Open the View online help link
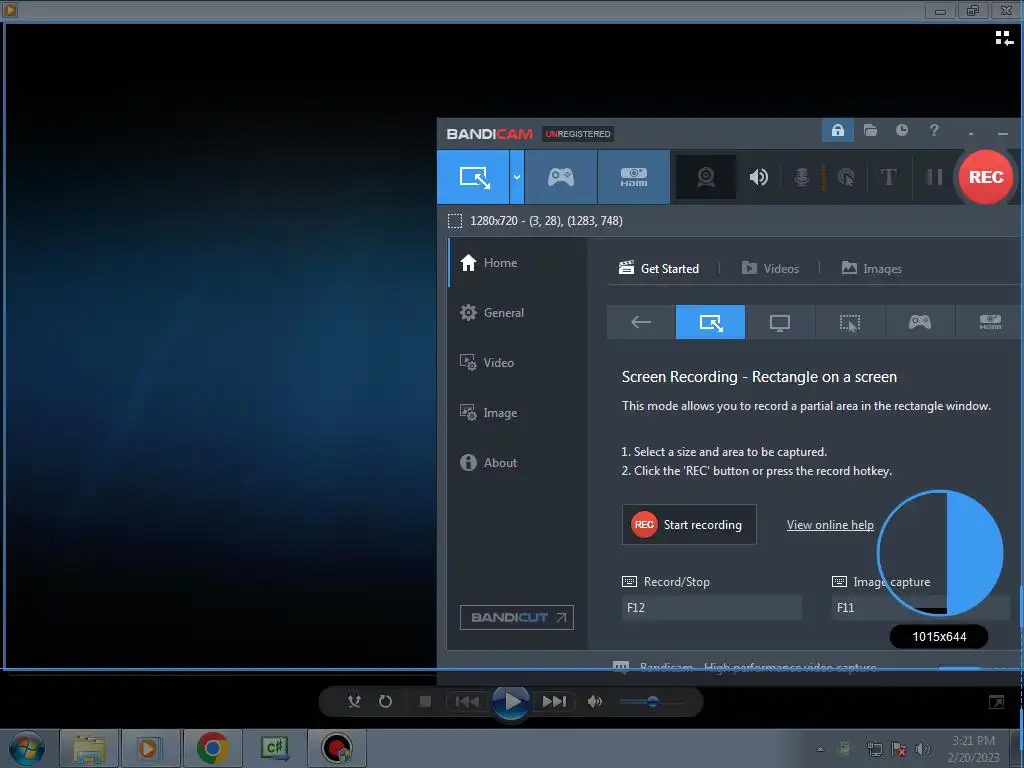1024x768 pixels. [x=830, y=525]
